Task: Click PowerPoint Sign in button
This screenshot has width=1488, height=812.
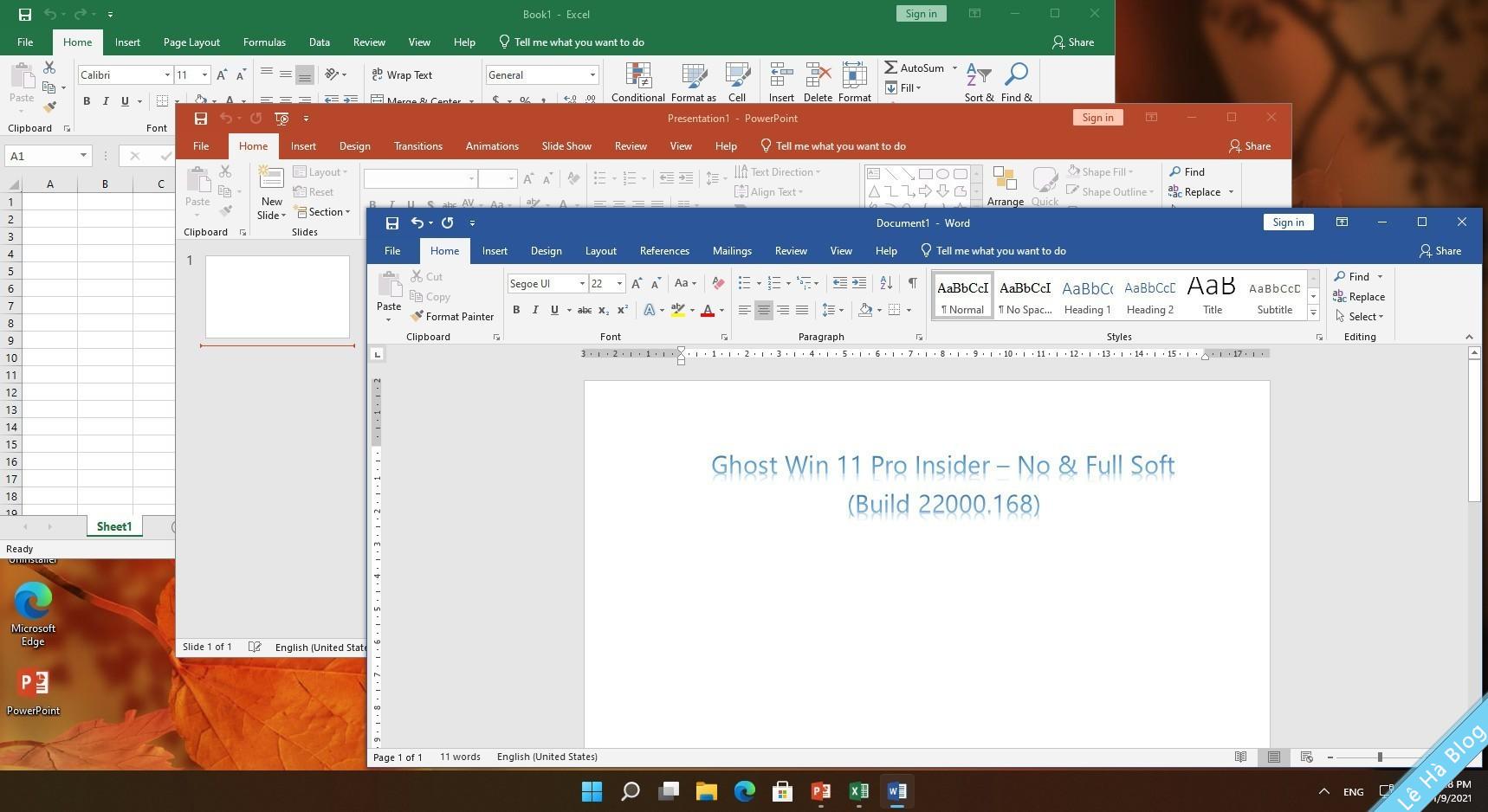Action: click(x=1097, y=118)
